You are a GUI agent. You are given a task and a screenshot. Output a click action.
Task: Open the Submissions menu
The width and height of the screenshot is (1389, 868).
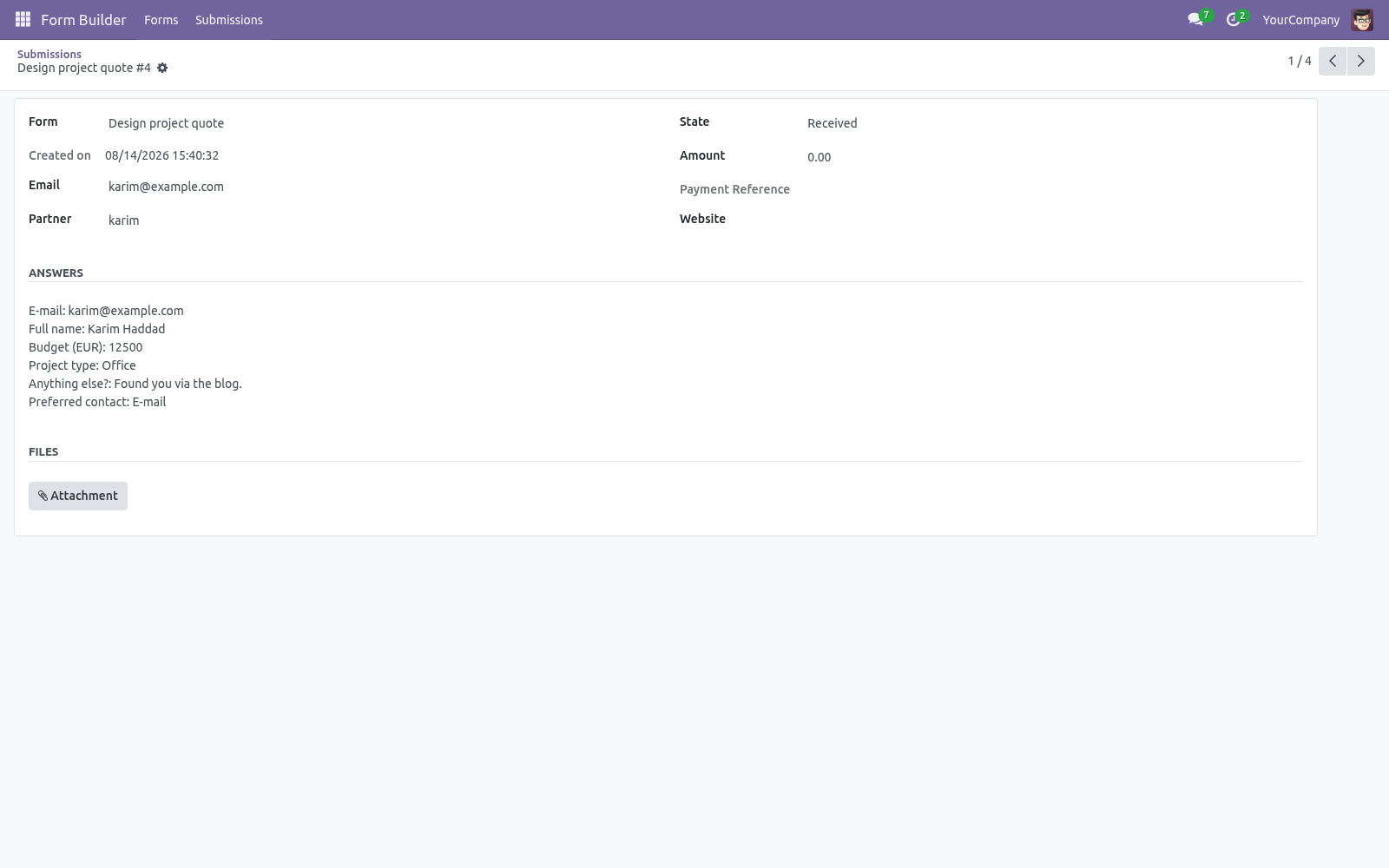coord(229,19)
